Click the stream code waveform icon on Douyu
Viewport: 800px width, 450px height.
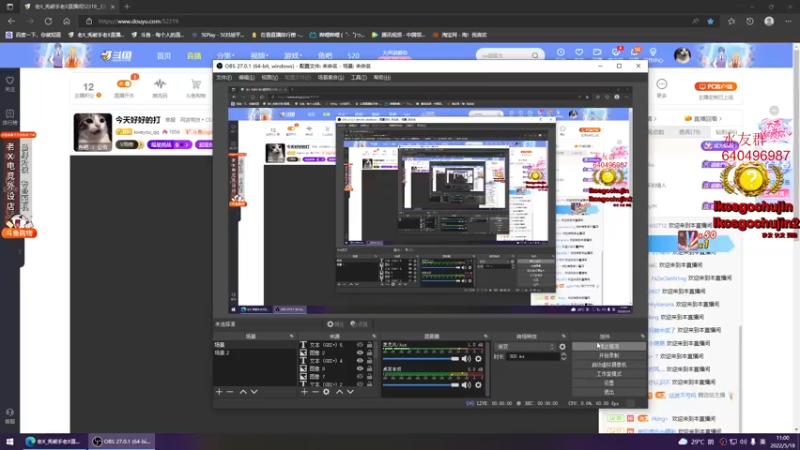[x=160, y=84]
